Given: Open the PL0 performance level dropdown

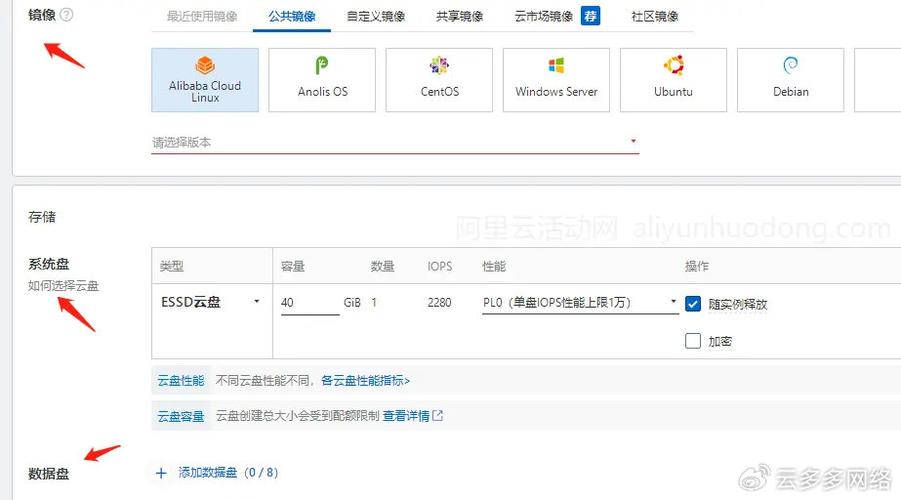Looking at the screenshot, I should pos(580,302).
